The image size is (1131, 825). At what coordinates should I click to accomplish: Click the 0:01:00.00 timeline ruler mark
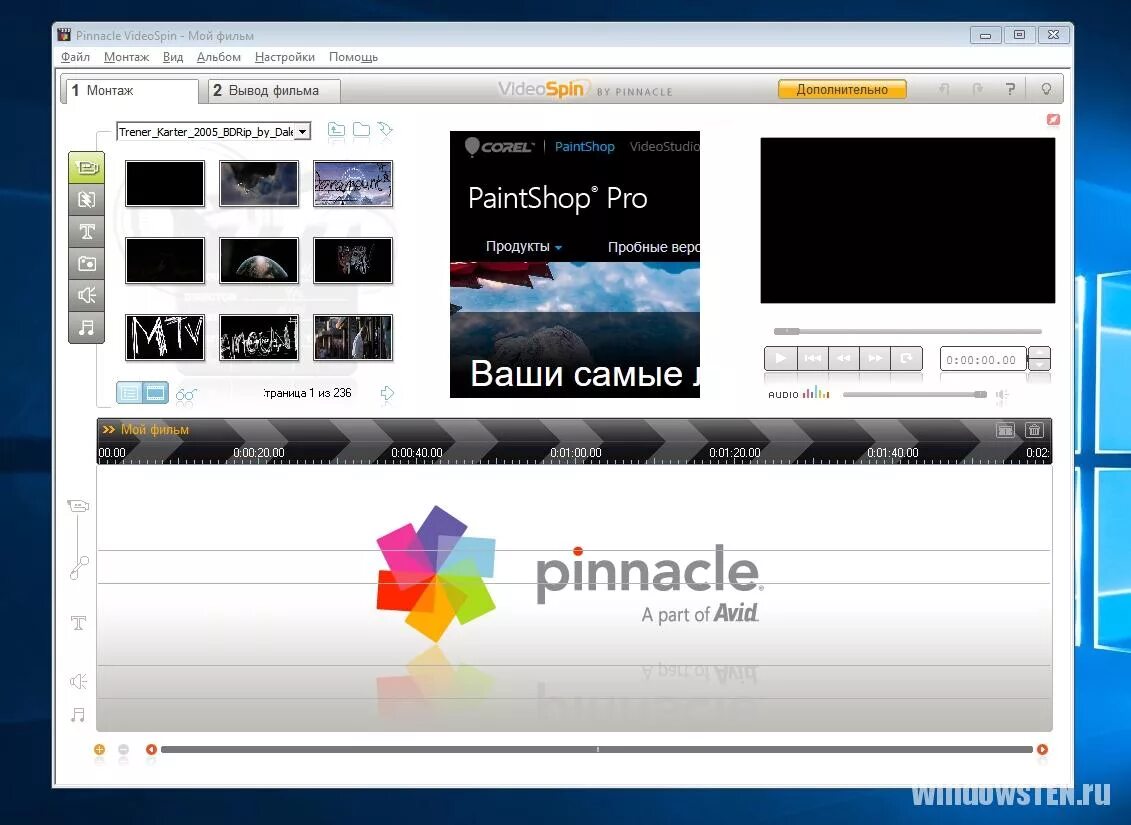(576, 453)
